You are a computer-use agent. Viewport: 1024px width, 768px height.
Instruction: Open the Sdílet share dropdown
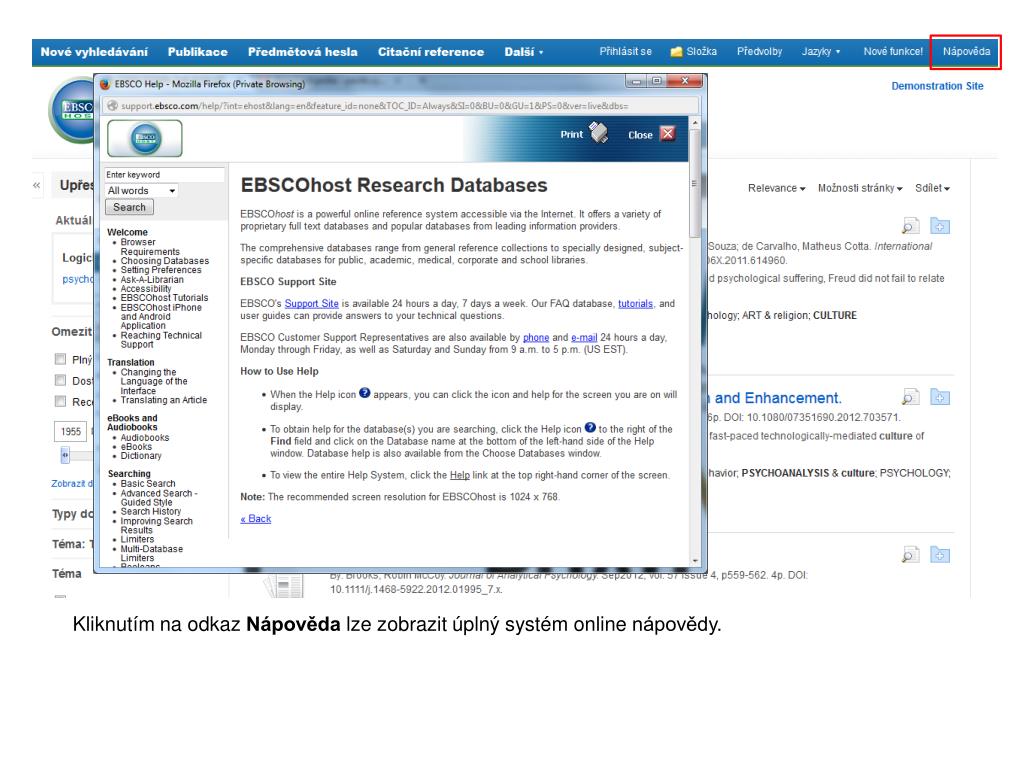point(933,188)
